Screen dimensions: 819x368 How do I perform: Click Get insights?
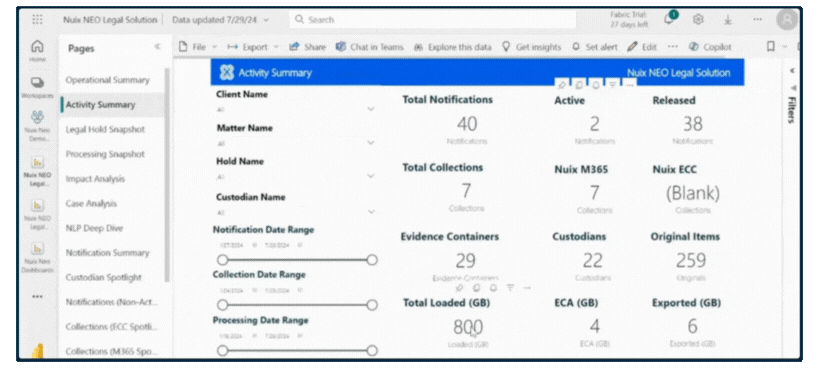531,47
